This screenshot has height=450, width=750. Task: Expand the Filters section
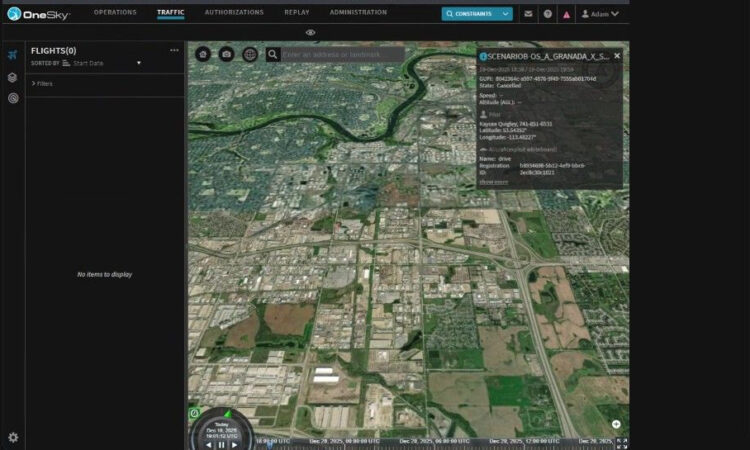click(x=43, y=84)
